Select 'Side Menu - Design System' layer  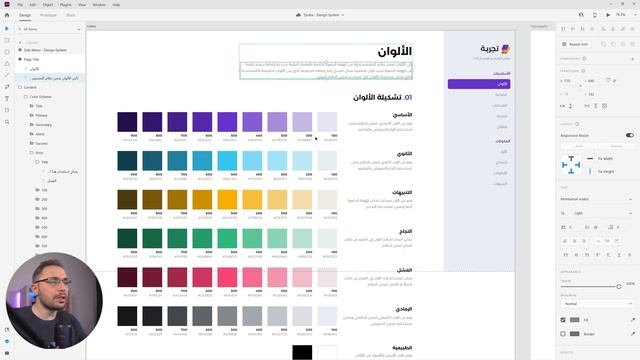point(45,50)
